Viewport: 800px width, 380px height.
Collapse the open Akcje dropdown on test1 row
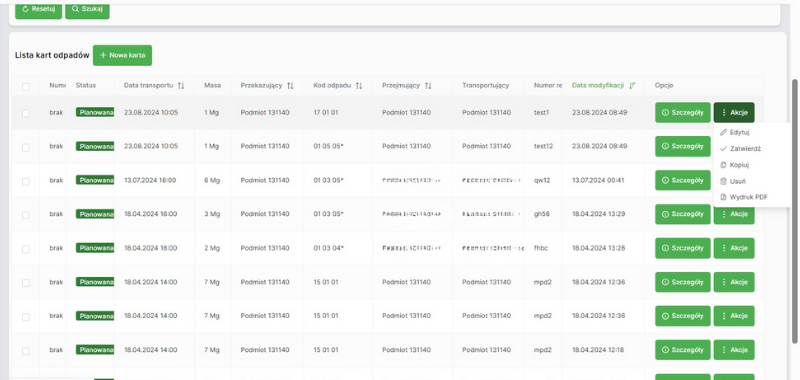click(734, 112)
